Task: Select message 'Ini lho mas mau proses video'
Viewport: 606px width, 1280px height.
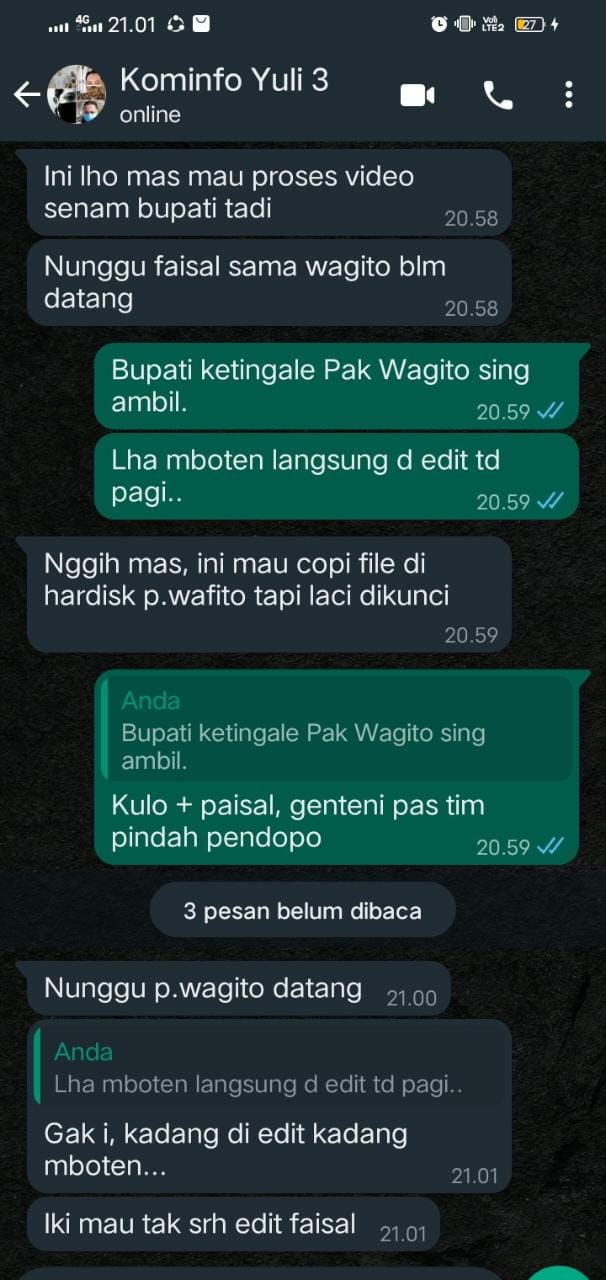Action: click(x=269, y=192)
